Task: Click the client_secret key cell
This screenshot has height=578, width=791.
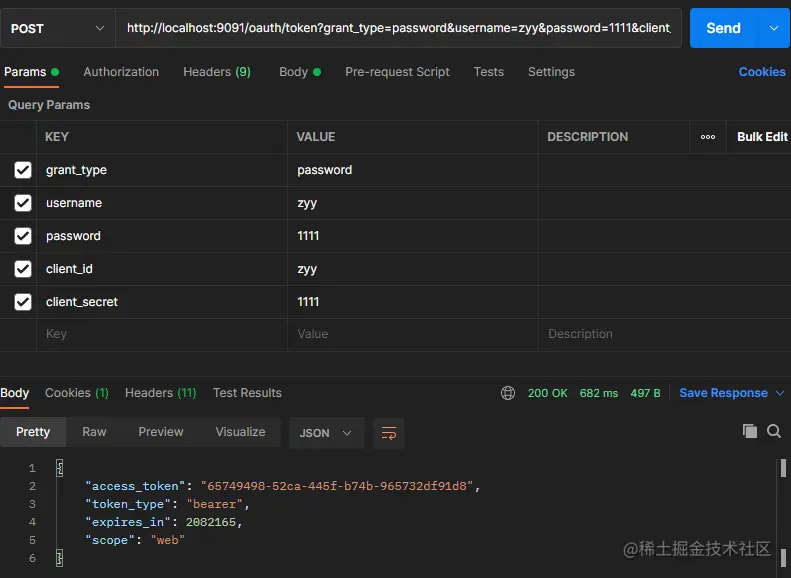Action: [161, 302]
